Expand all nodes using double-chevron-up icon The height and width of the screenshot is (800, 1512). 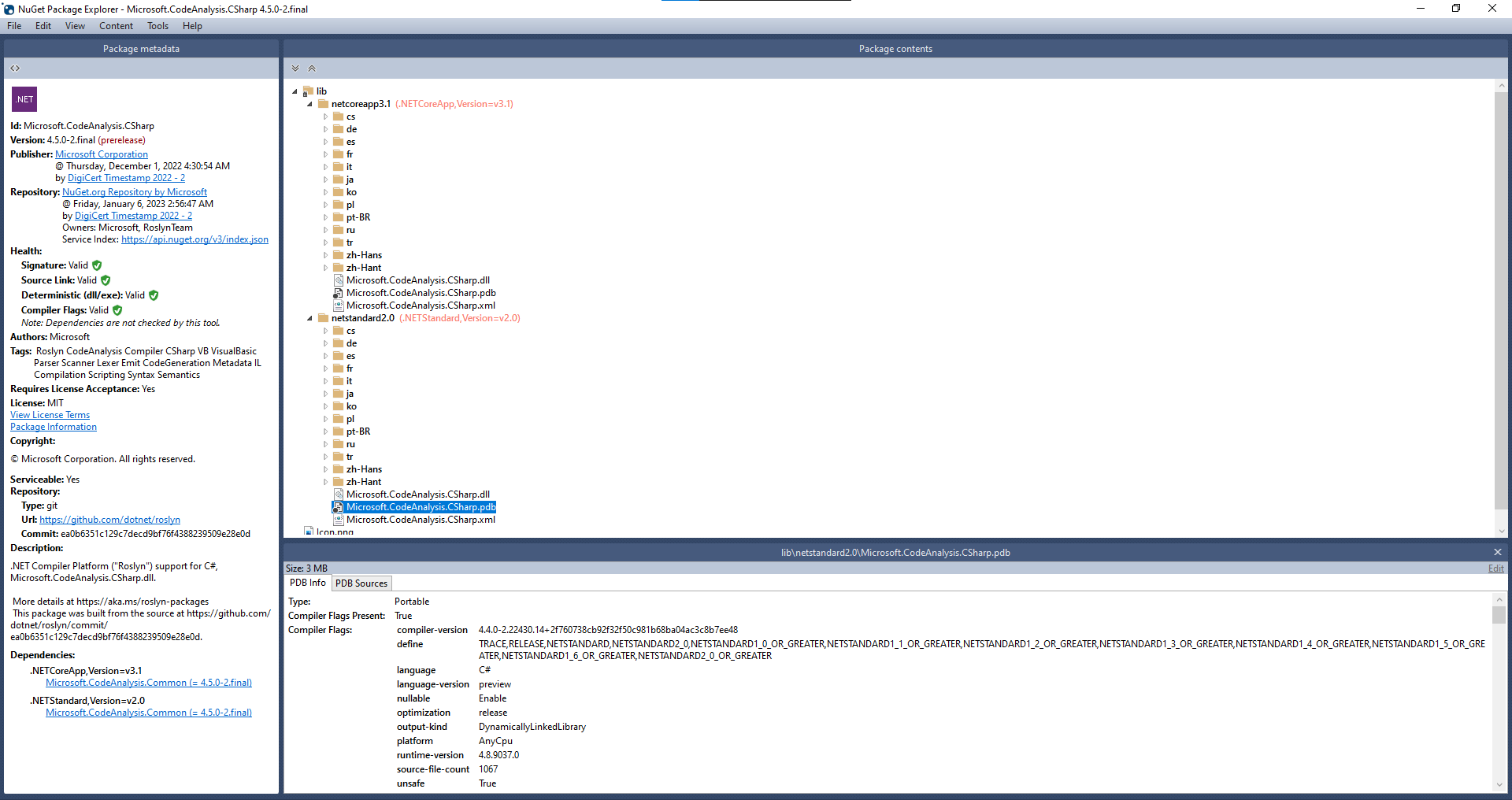[312, 69]
